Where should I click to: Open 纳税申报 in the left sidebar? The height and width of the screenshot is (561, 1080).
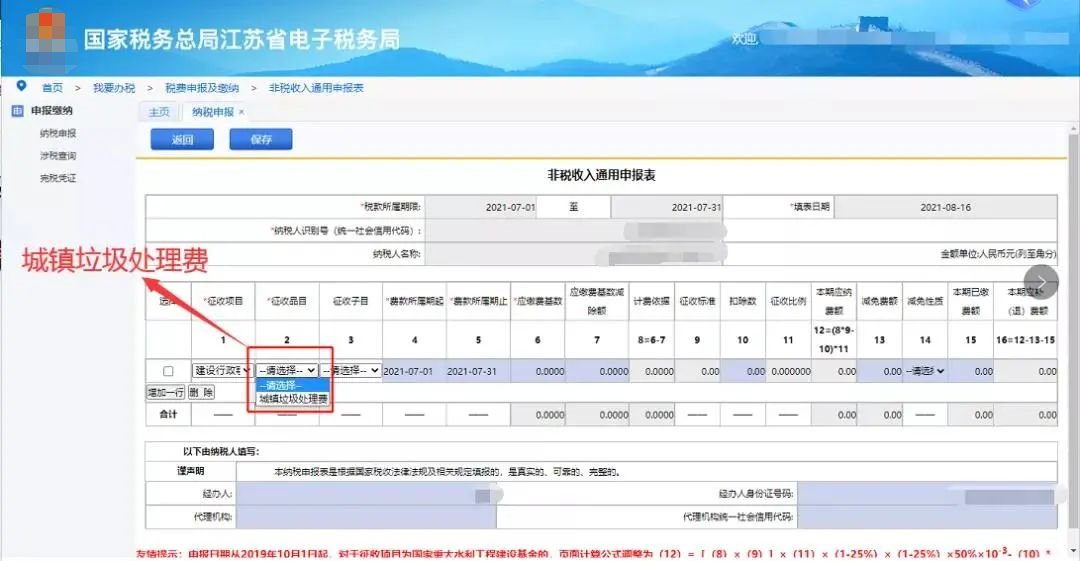58,133
